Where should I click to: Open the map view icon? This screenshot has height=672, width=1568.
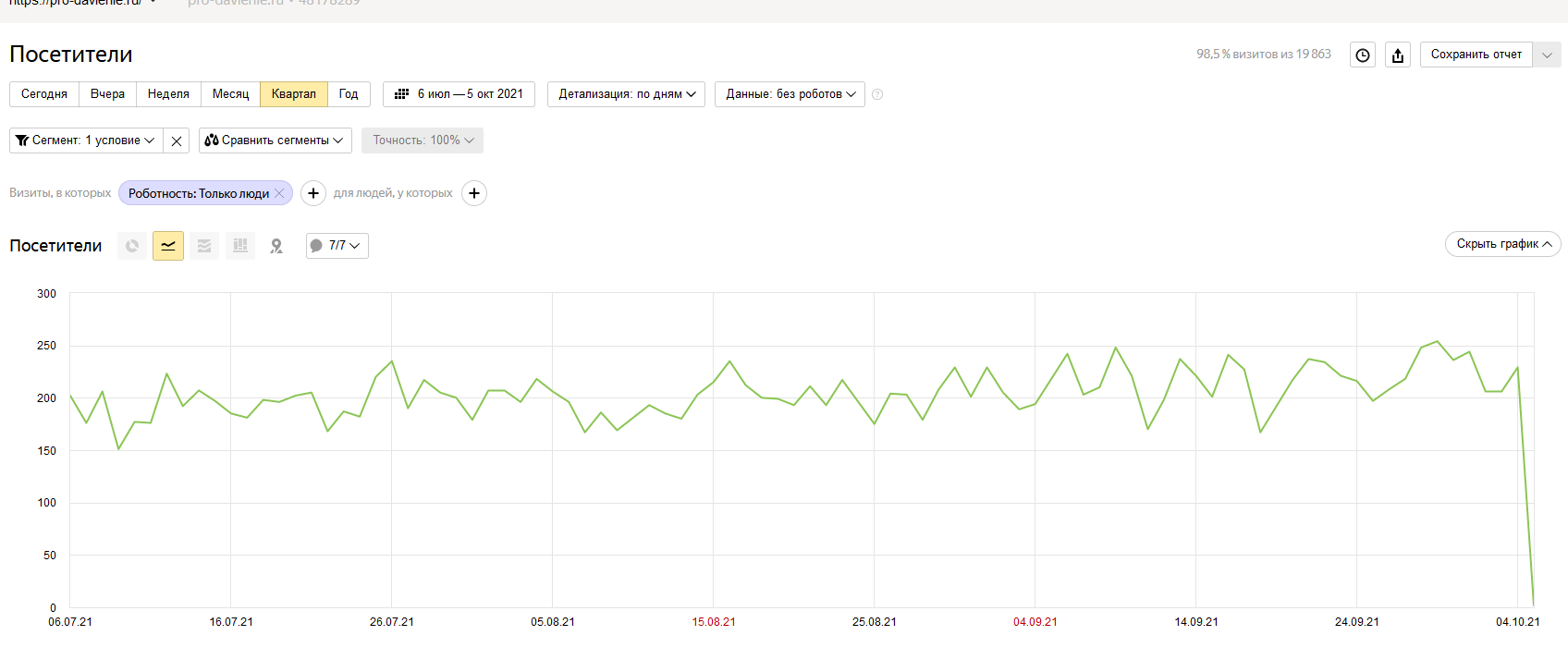click(x=276, y=246)
